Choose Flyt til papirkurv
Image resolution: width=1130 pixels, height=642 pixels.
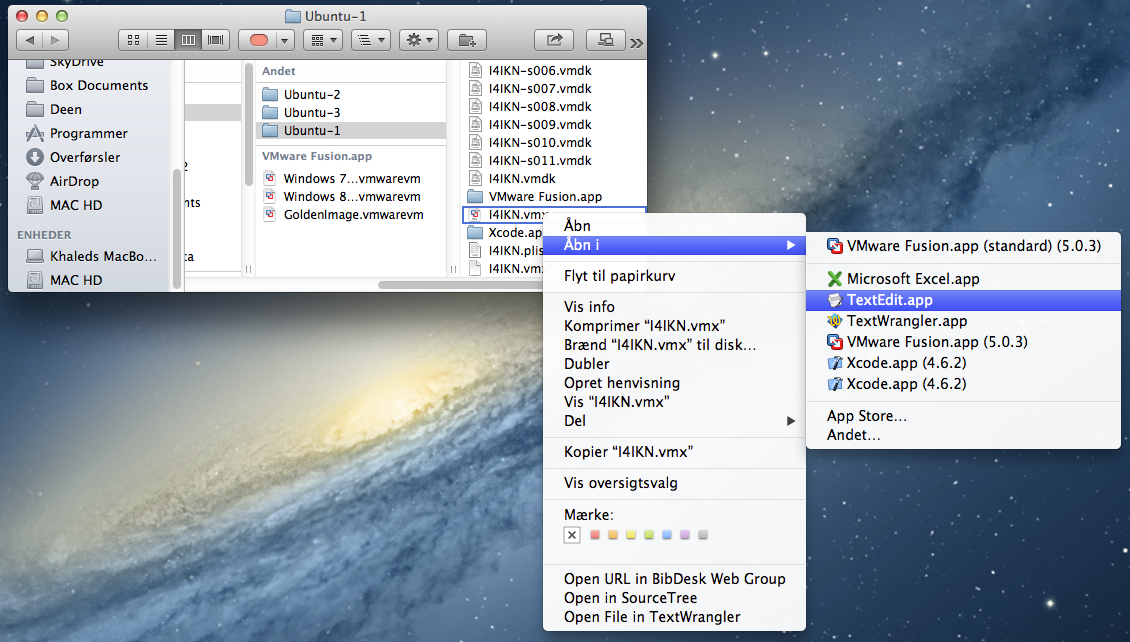click(674, 276)
